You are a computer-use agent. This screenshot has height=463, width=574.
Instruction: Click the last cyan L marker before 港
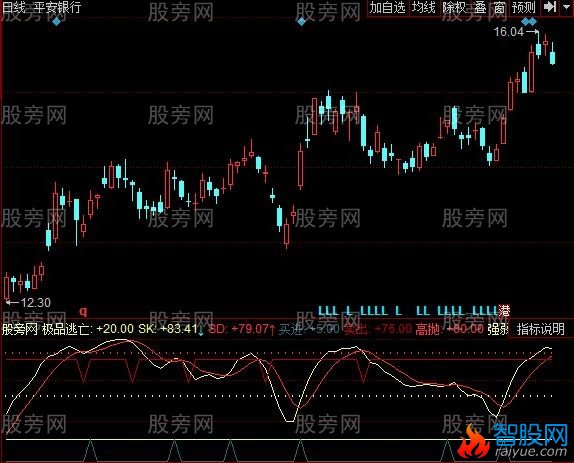tap(494, 311)
